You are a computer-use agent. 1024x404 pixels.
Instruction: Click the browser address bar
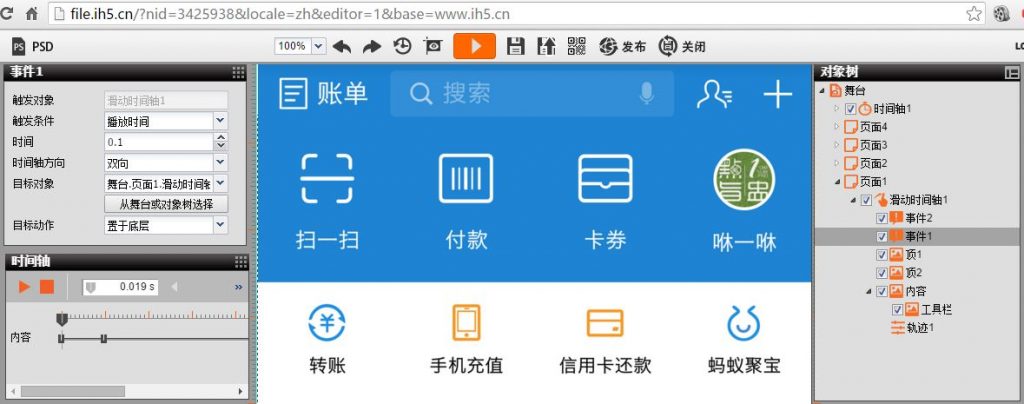coord(516,14)
